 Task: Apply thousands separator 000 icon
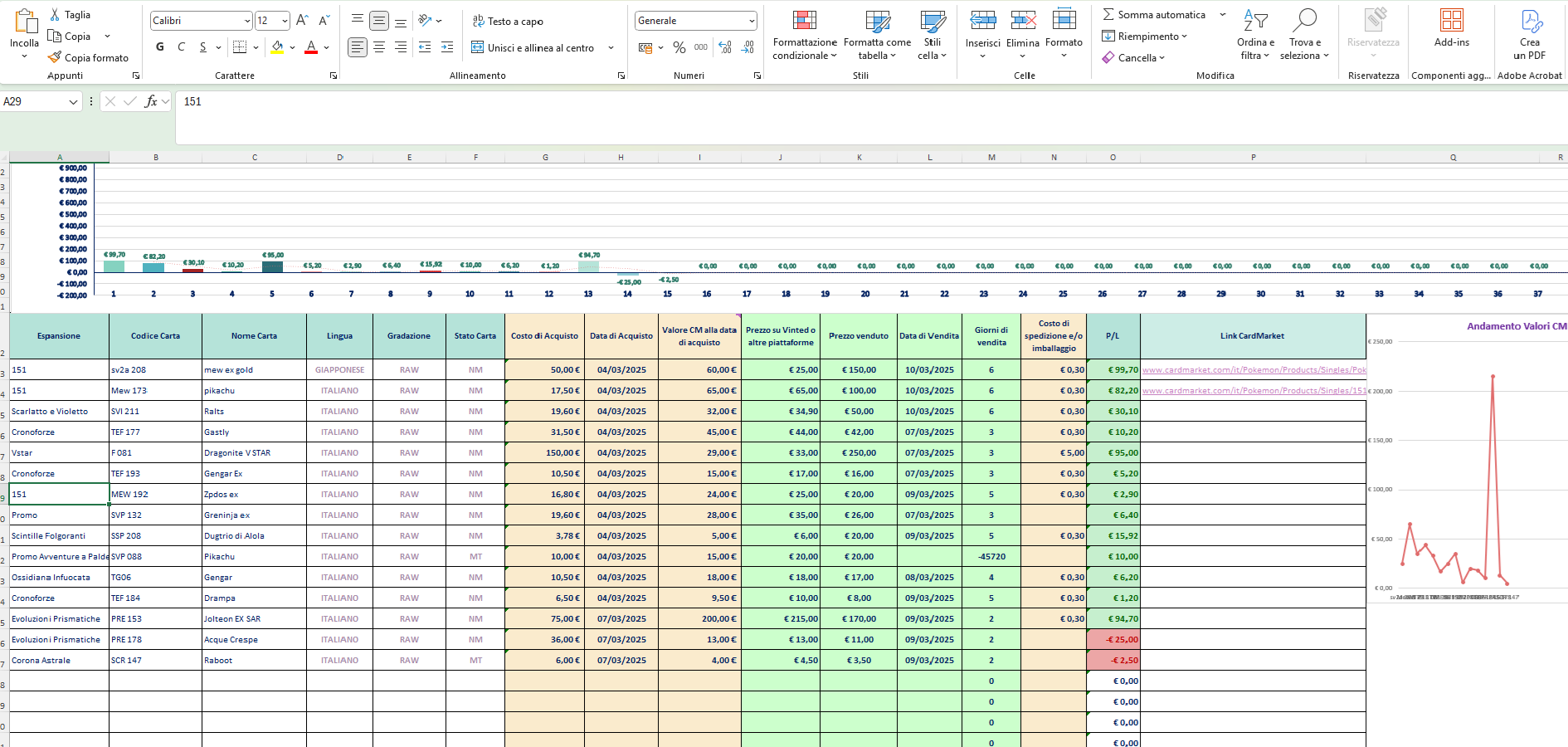[x=701, y=47]
